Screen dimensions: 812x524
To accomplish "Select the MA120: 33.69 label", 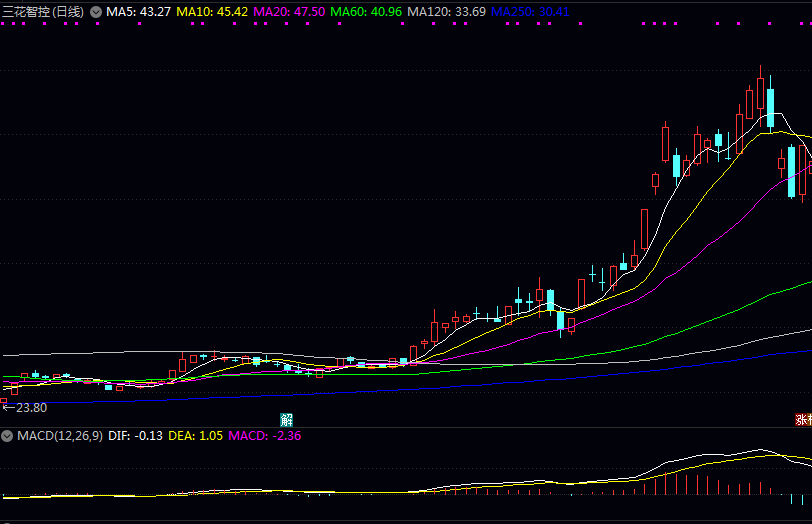I will click(x=446, y=12).
